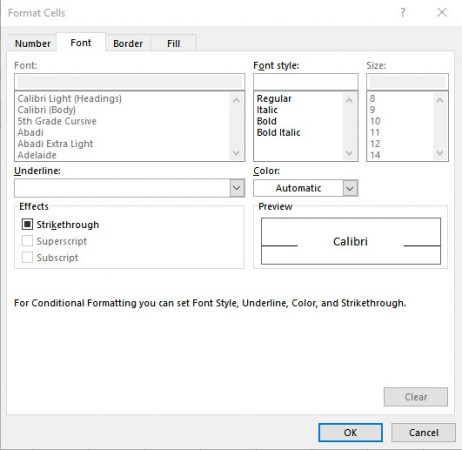Select Bold Italic font style
462x450 pixels.
click(x=278, y=132)
